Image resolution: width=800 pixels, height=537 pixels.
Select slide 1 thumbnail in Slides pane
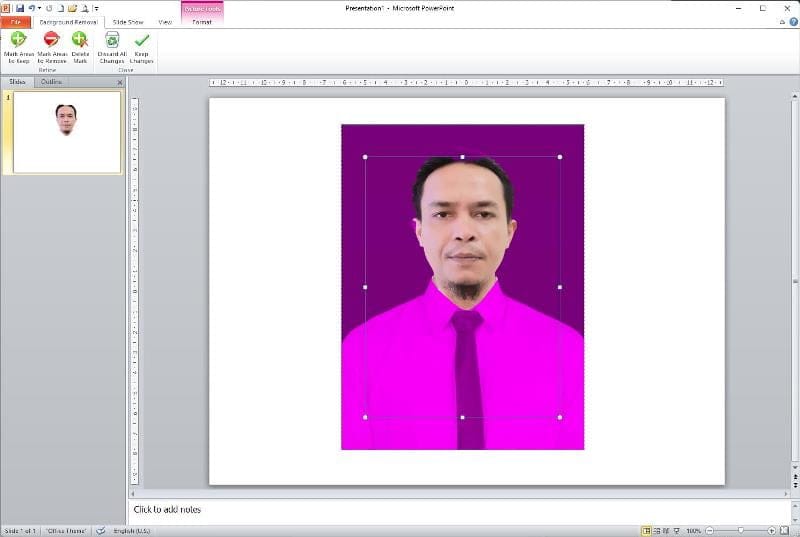[x=66, y=132]
